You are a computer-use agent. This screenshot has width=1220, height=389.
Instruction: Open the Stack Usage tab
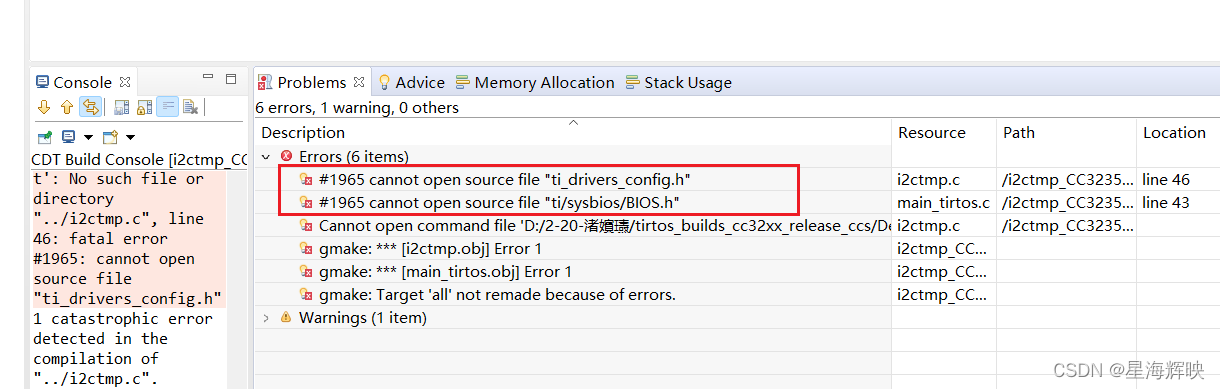[x=679, y=82]
